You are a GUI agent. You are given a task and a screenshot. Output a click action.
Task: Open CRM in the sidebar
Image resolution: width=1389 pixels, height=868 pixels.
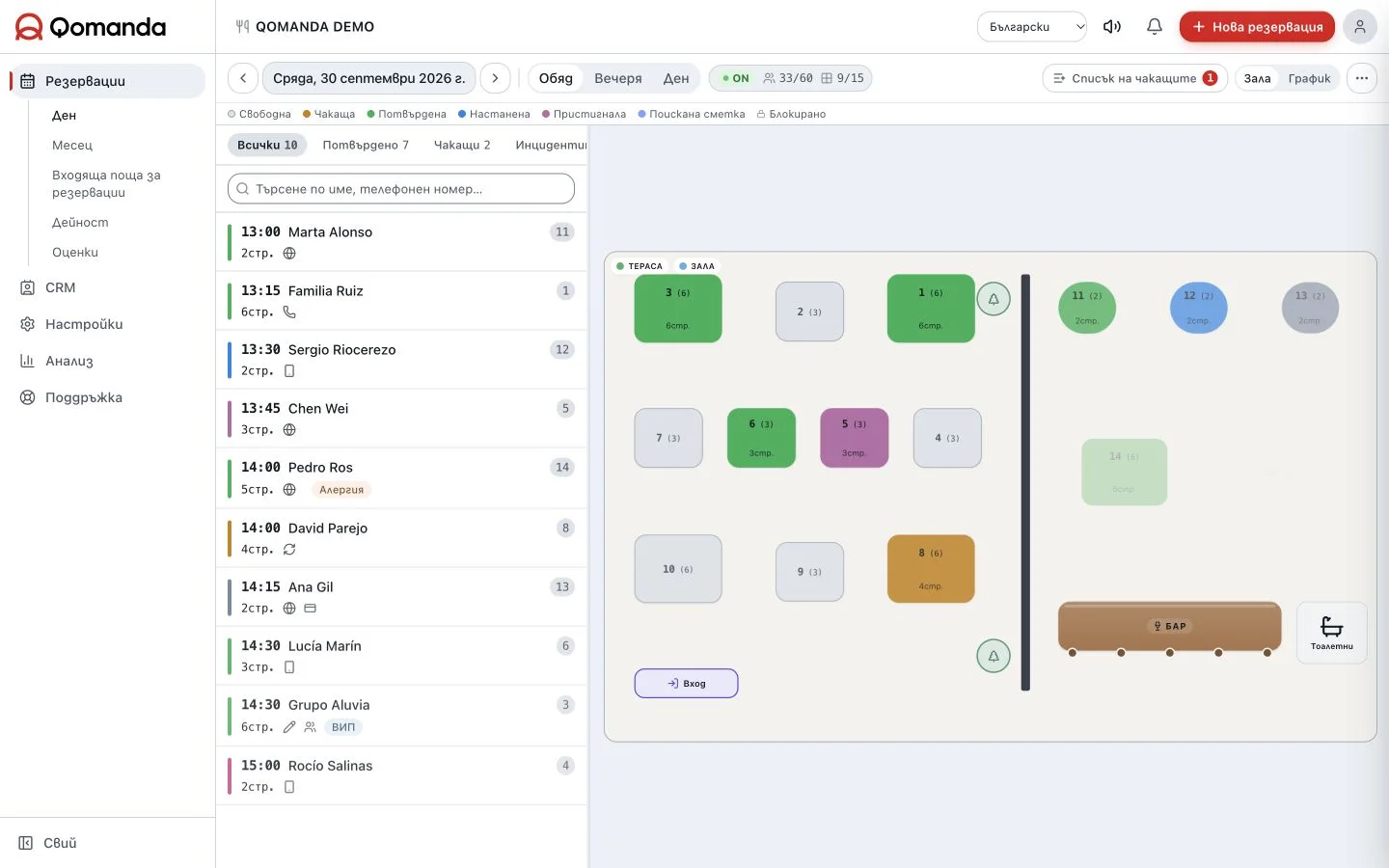click(60, 287)
